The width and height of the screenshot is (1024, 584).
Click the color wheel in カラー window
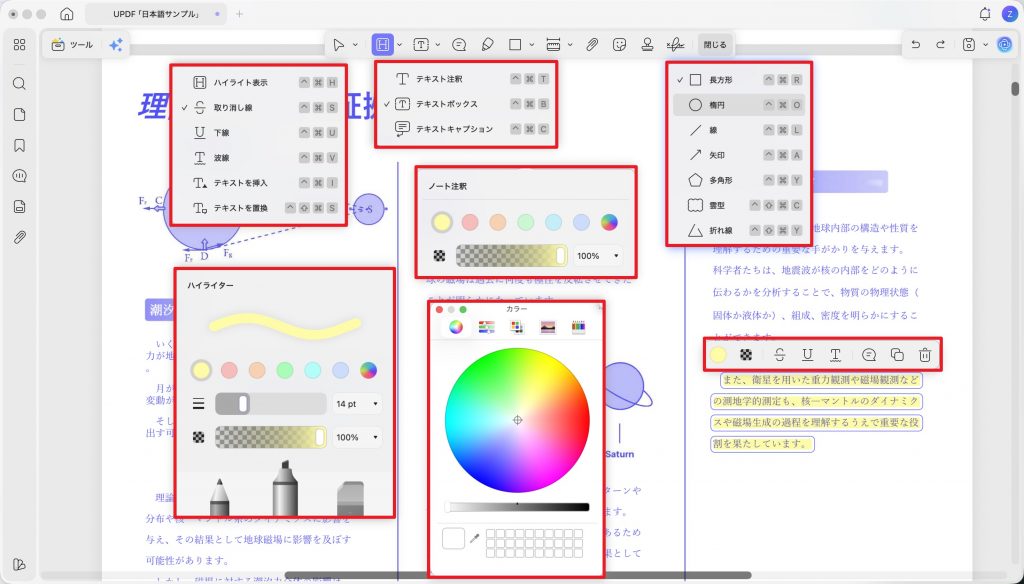(517, 420)
